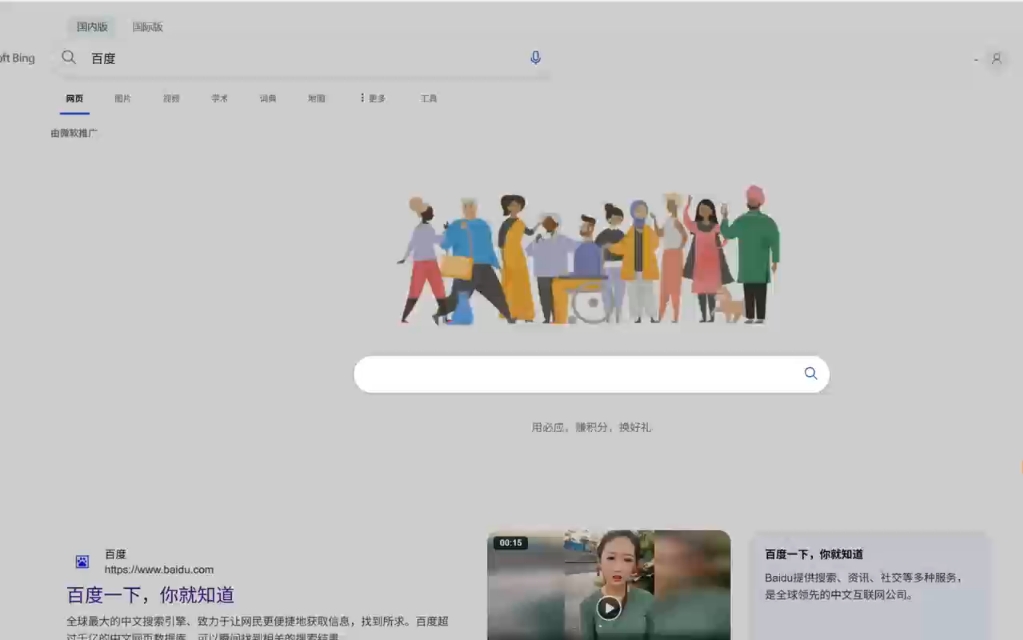The image size is (1023, 640).
Task: Click the 用必应，赚积分，换好礼 text
Action: coord(591,427)
